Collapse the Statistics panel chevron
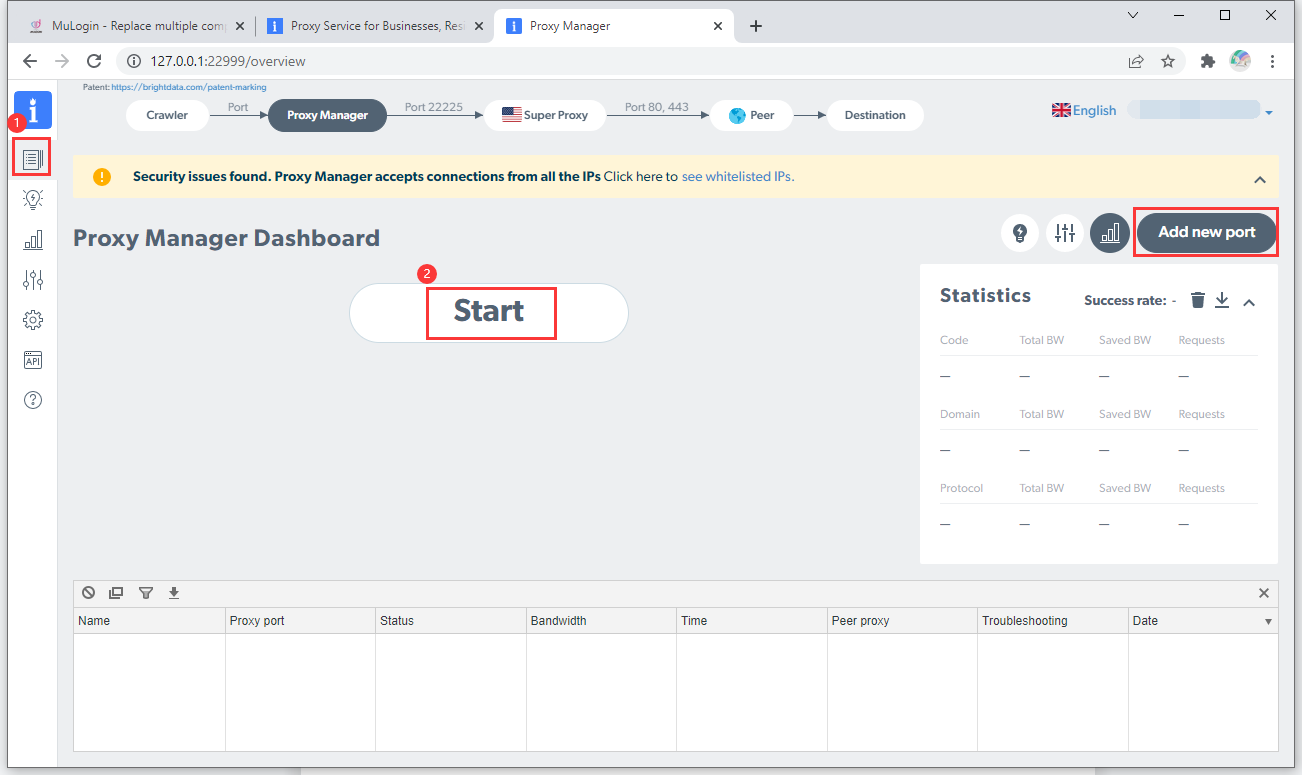 click(x=1249, y=302)
